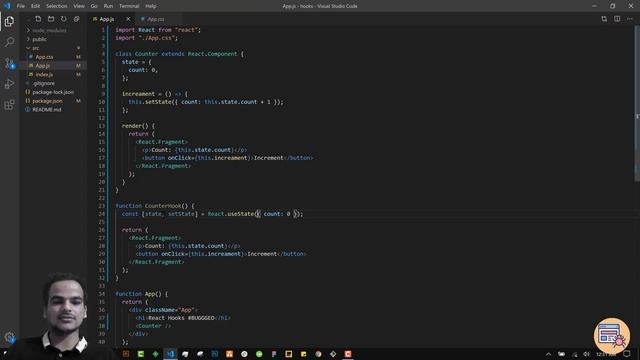Open index.js in the file tree
The height and width of the screenshot is (360, 640).
coord(44,74)
